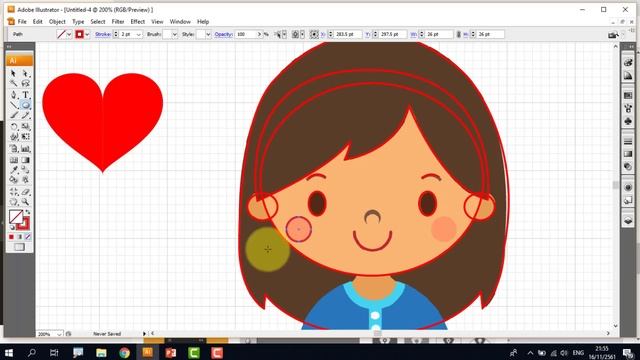
Task: Open the Object menu
Action: point(57,22)
